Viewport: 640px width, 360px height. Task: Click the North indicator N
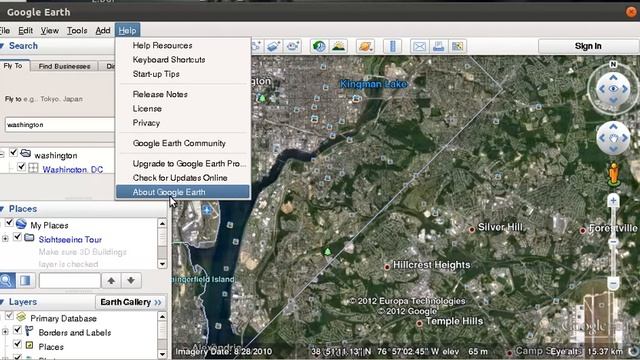(x=613, y=64)
